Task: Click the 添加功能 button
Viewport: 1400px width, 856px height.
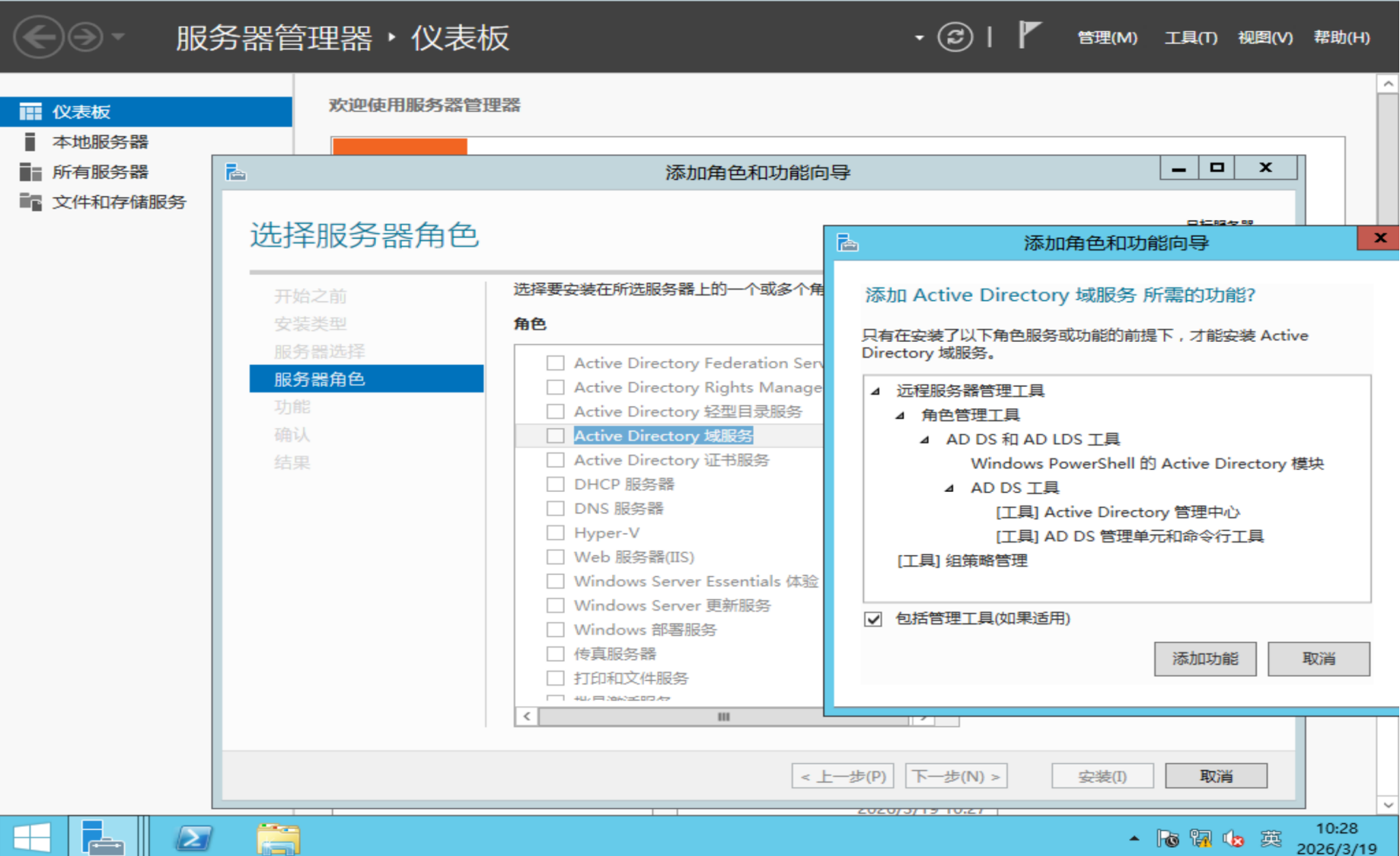Action: click(1205, 659)
